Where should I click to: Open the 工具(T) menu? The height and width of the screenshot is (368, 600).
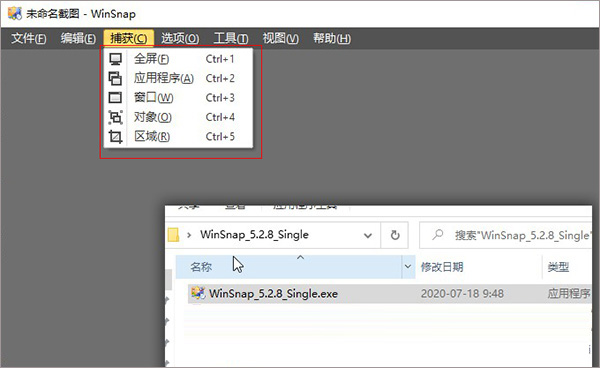pyautogui.click(x=231, y=38)
